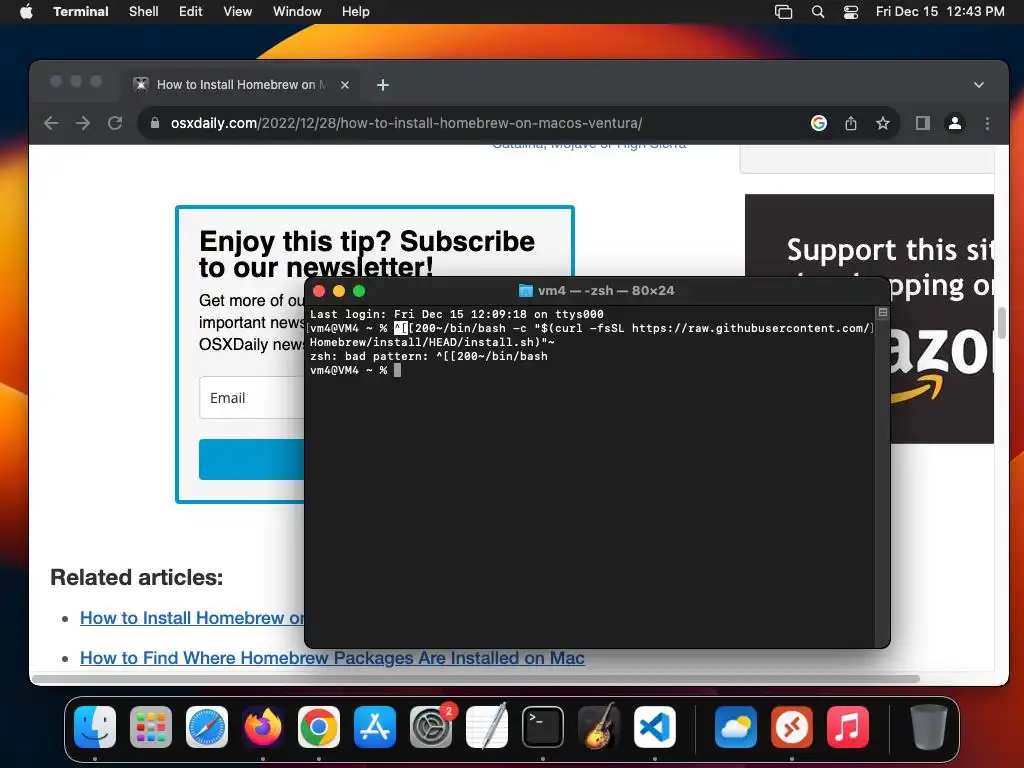The image size is (1024, 768).
Task: Click the Last login line in Terminal
Action: point(456,314)
